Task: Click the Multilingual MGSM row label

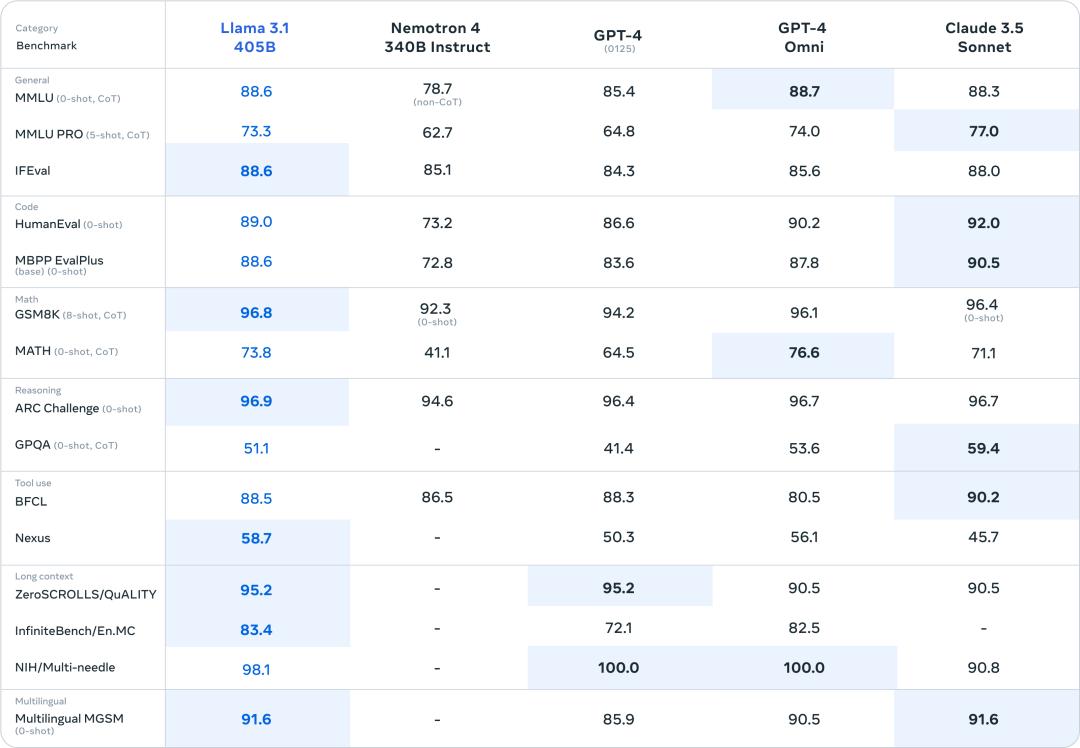Action: click(69, 719)
